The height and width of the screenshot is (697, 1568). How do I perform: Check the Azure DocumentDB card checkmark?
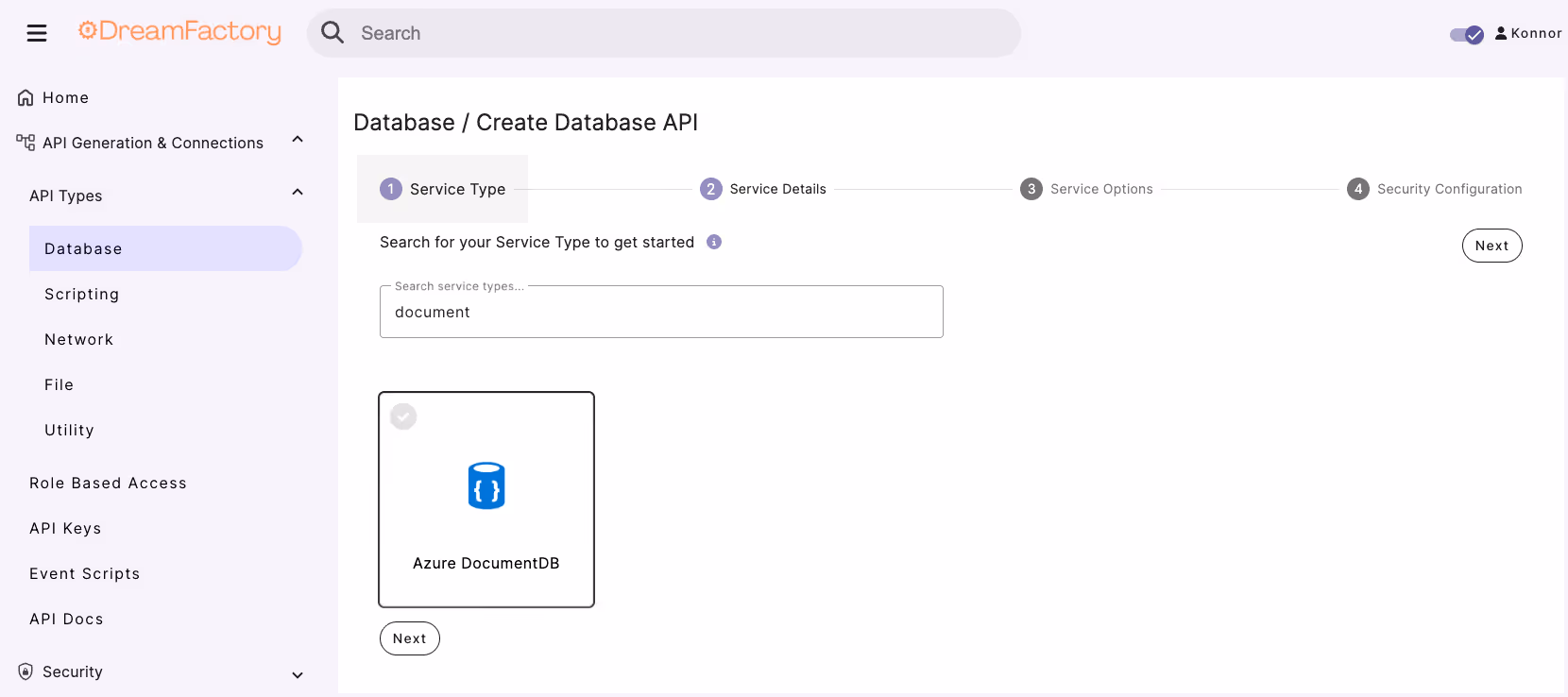(403, 416)
